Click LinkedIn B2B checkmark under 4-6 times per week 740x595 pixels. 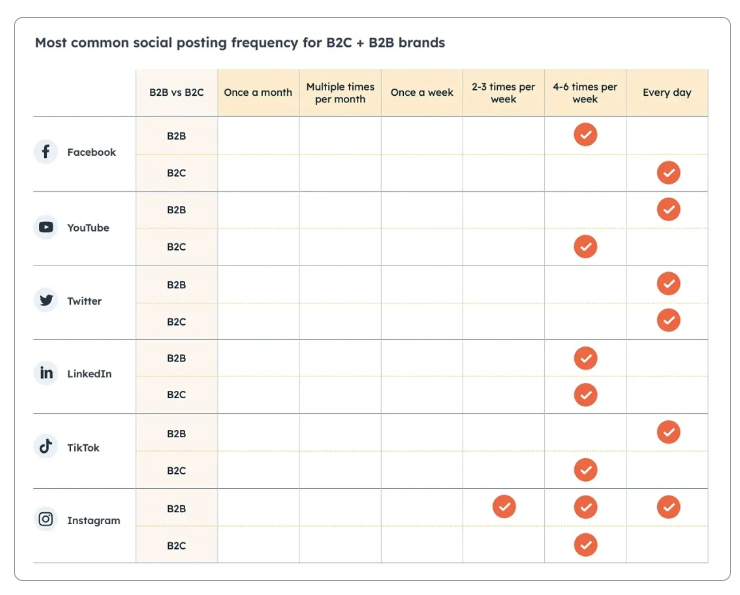(x=585, y=358)
